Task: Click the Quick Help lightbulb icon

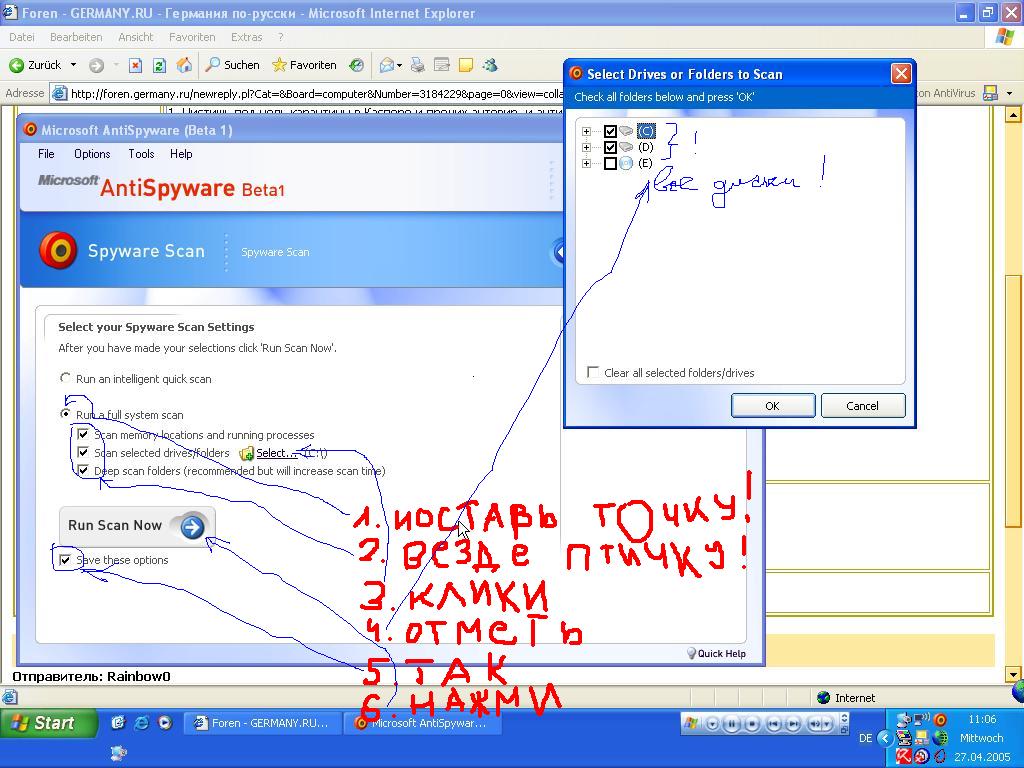Action: (x=691, y=652)
